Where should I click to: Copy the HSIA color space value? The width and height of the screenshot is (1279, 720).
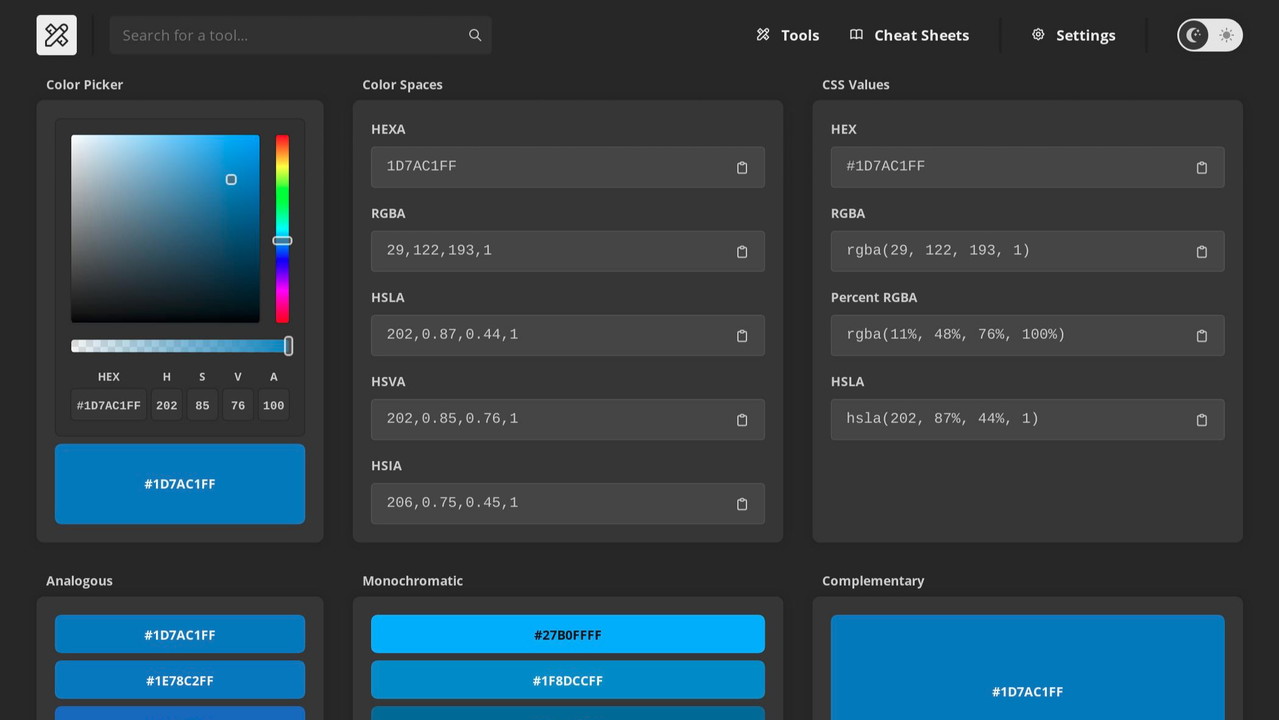pyautogui.click(x=741, y=504)
